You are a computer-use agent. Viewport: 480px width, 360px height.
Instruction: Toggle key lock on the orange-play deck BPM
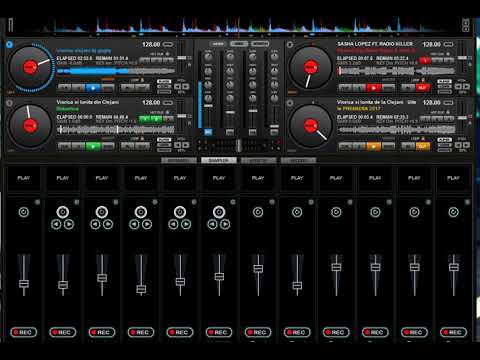click(x=448, y=103)
